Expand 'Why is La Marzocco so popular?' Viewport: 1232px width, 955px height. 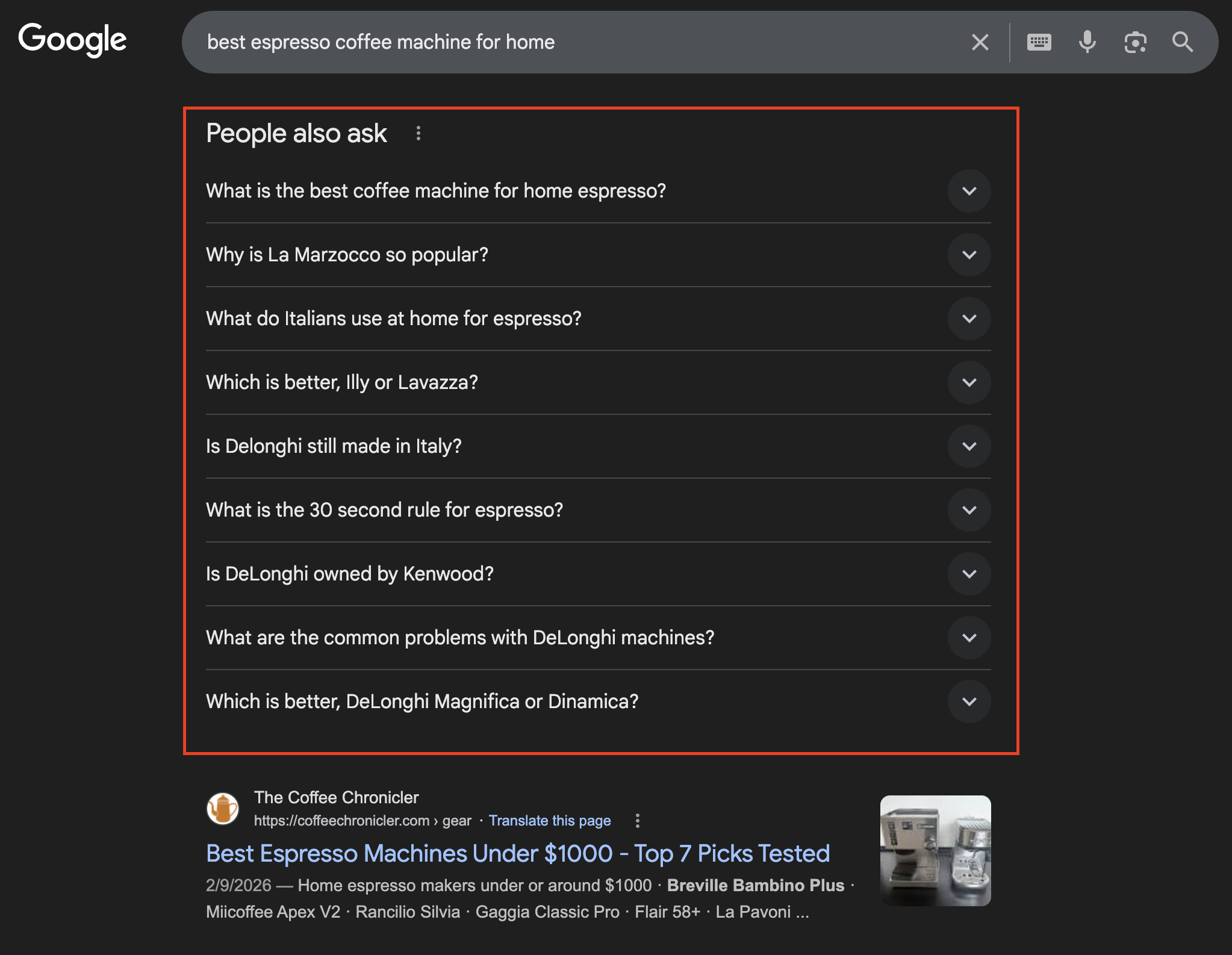click(969, 255)
